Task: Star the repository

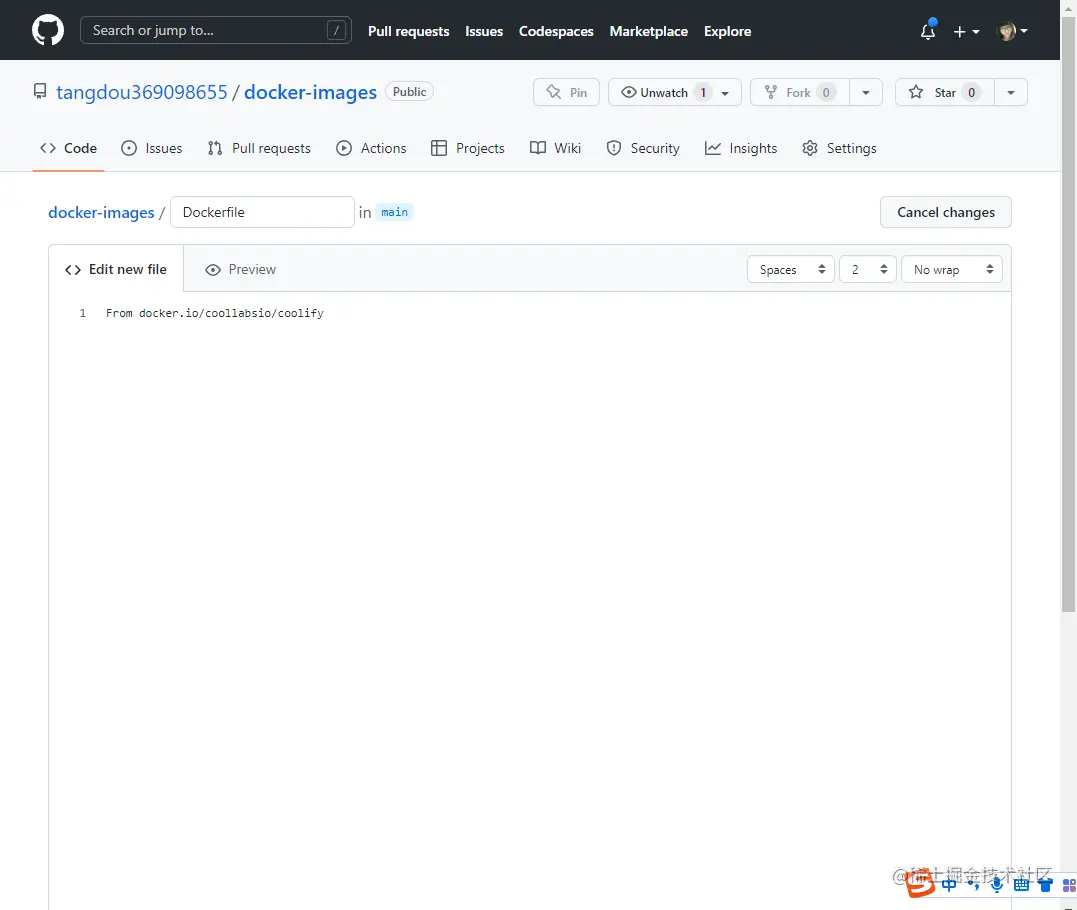Action: [x=945, y=92]
